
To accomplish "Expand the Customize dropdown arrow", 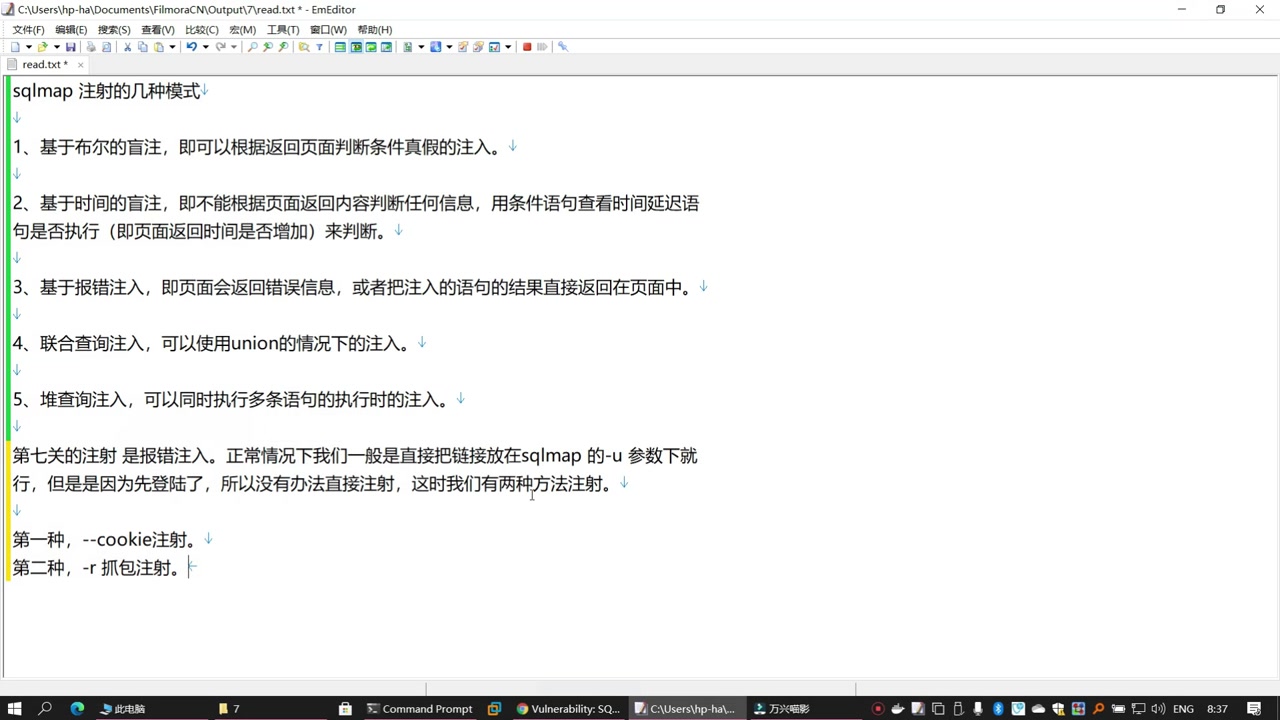I will coord(508,47).
